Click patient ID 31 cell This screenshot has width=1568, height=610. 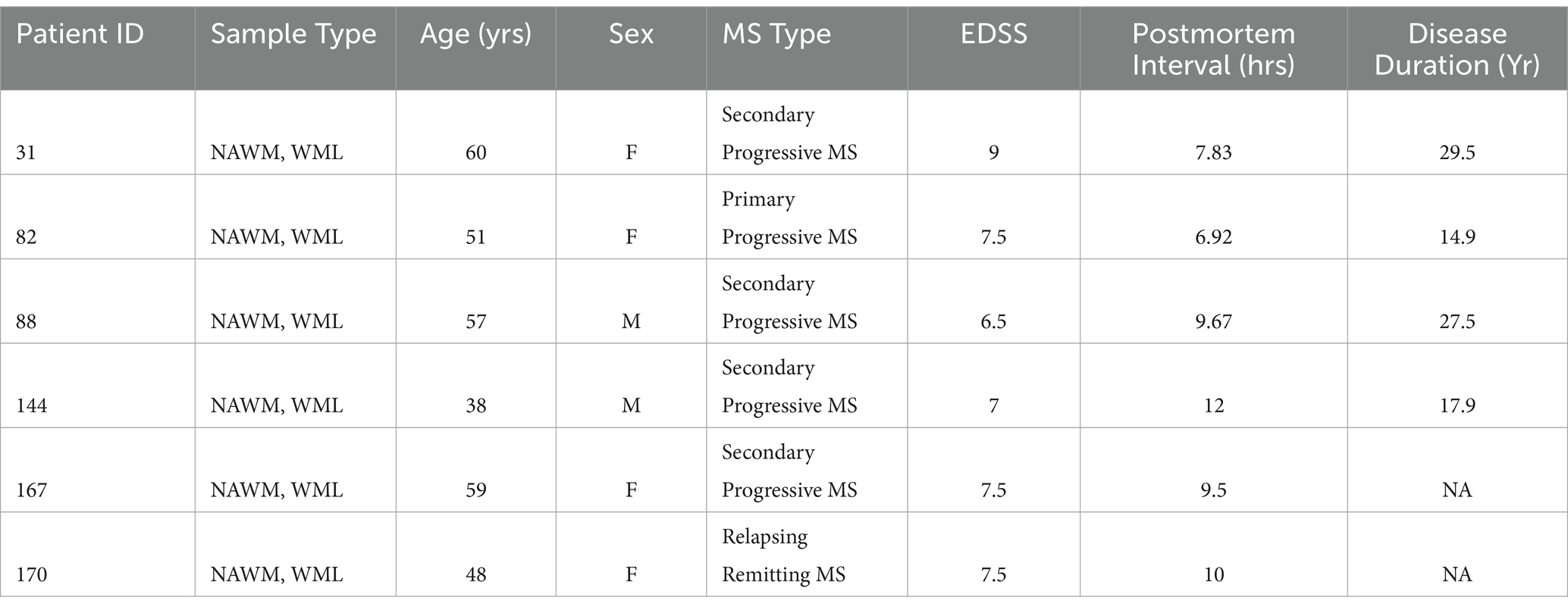point(97,133)
